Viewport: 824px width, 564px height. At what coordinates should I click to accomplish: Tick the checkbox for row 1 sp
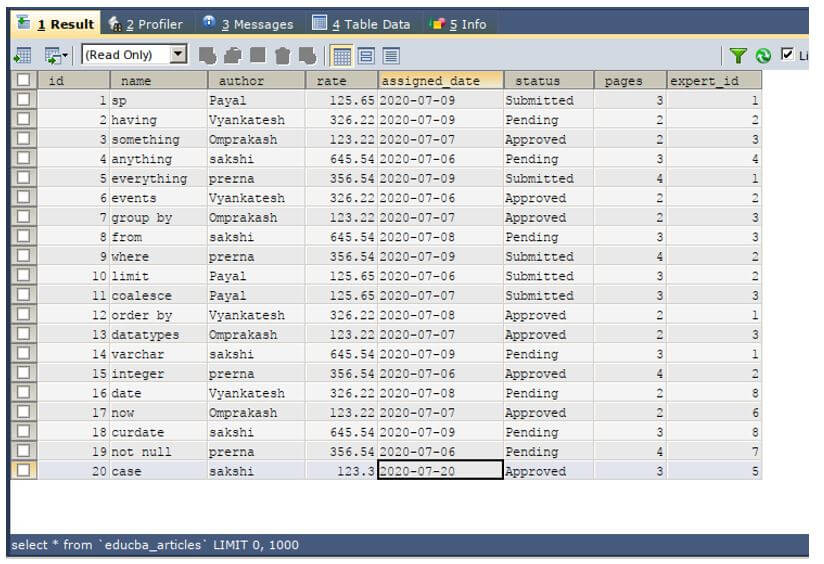click(x=23, y=99)
